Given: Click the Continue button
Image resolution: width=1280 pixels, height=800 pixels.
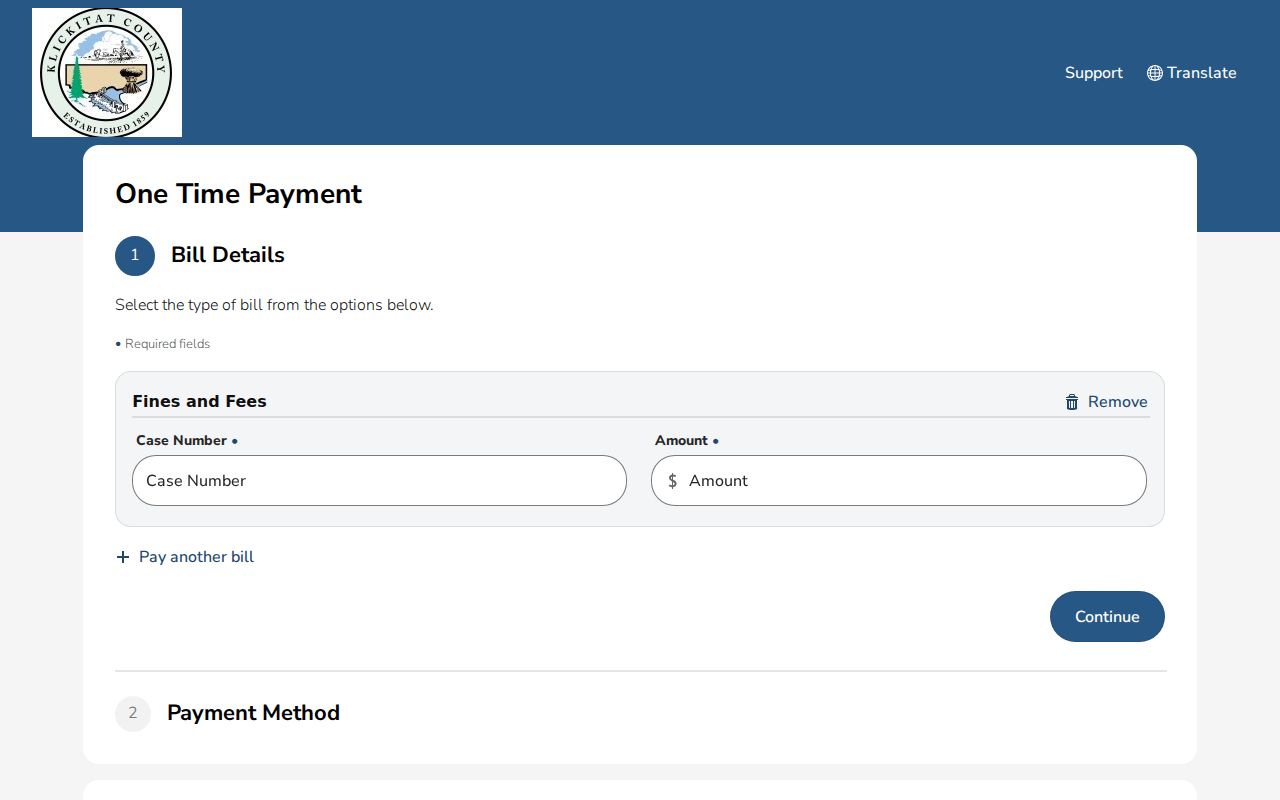Looking at the screenshot, I should click(x=1107, y=616).
